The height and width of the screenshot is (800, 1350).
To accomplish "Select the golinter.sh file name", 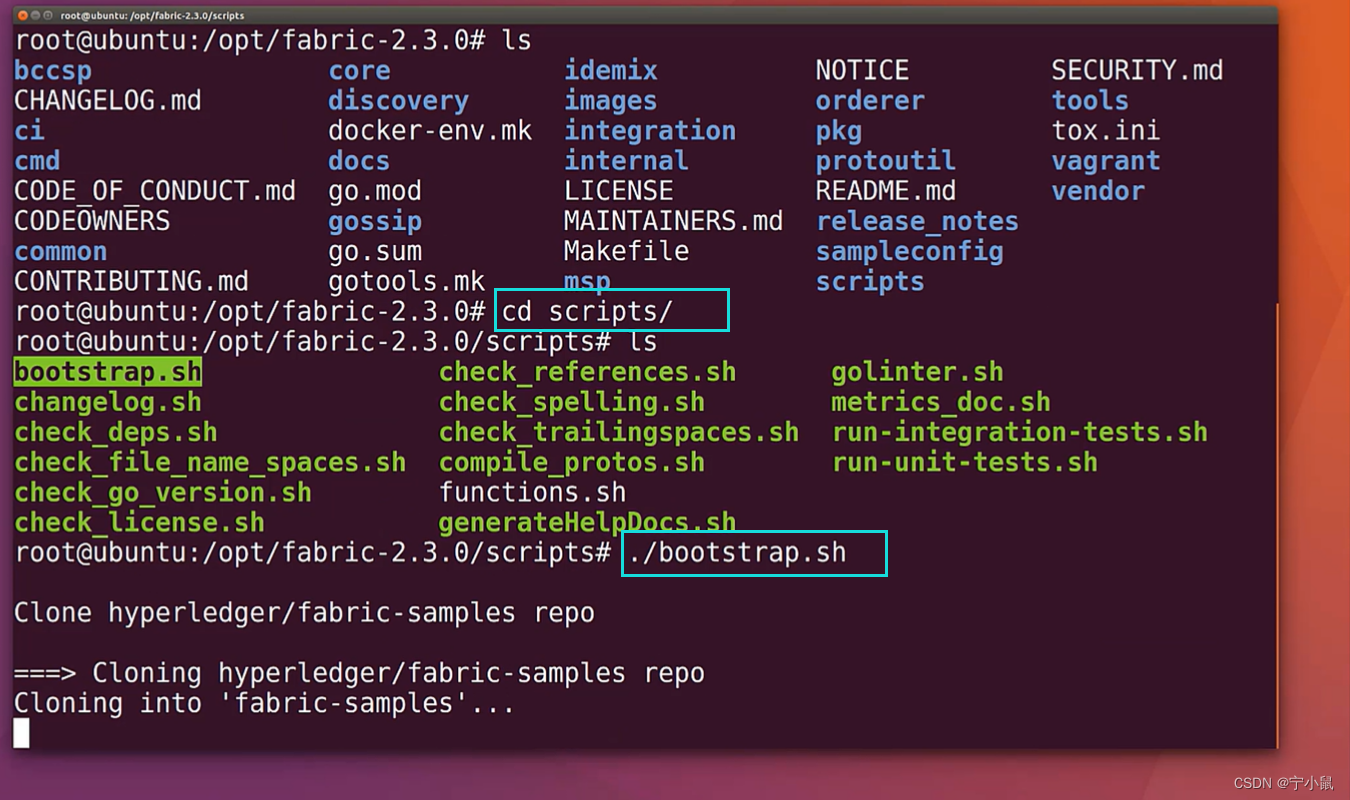I will 917,372.
